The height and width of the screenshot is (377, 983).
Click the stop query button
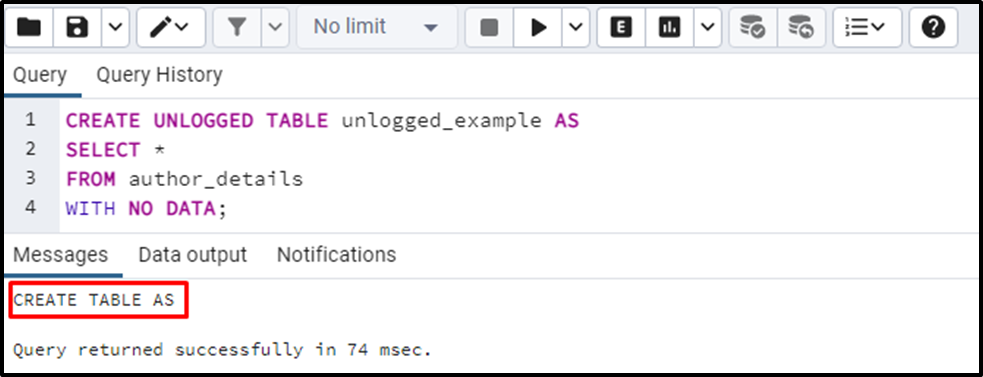[489, 27]
